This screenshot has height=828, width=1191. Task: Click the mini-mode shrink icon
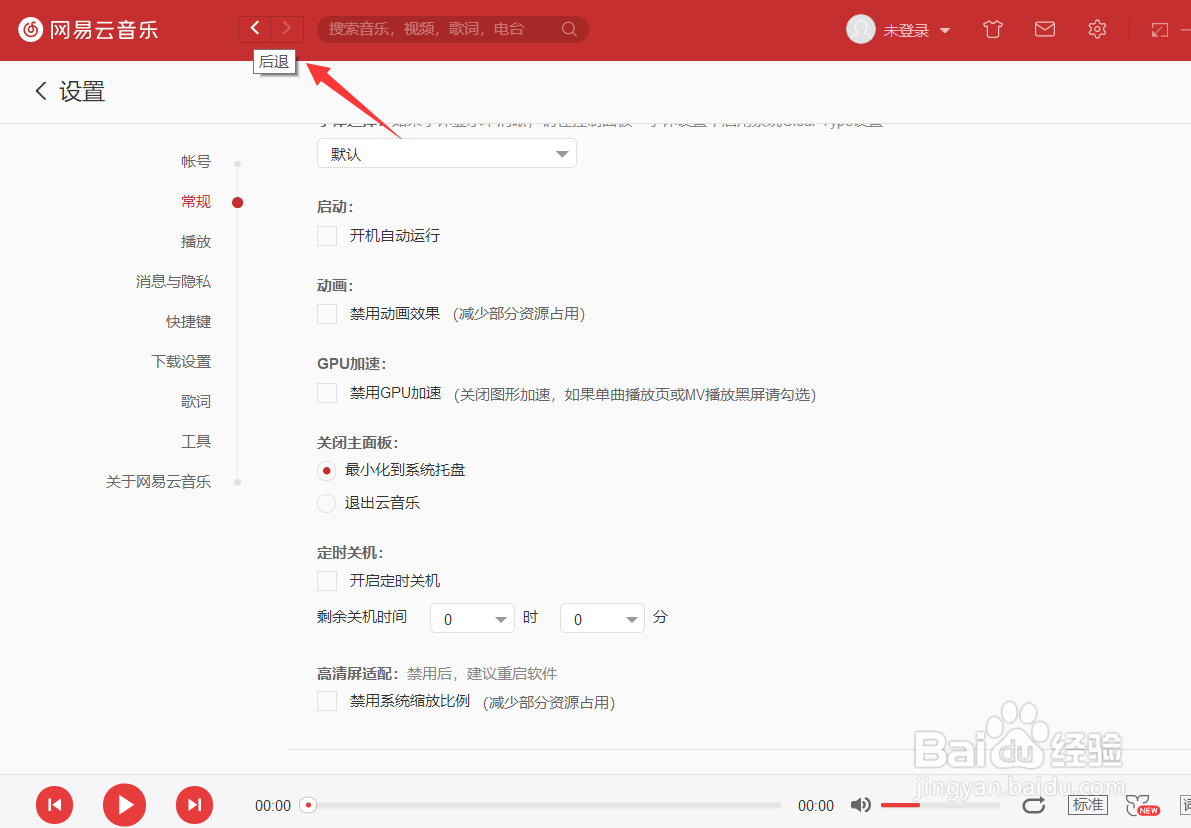[x=1159, y=29]
